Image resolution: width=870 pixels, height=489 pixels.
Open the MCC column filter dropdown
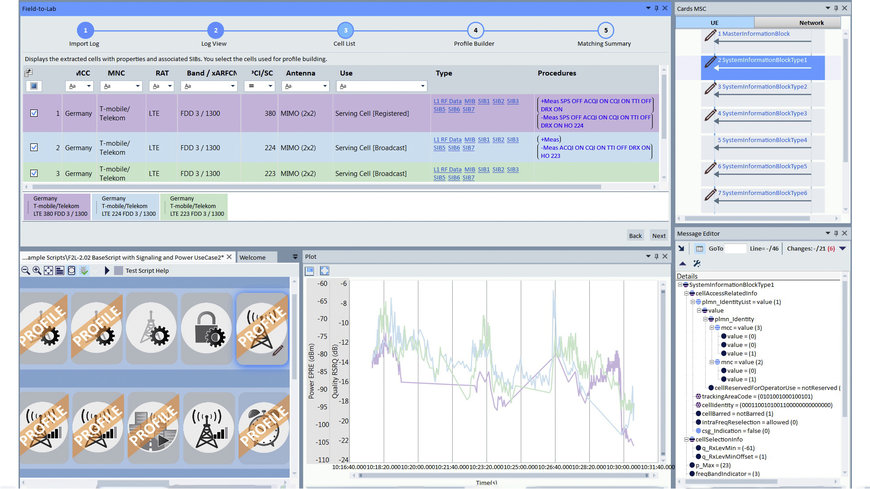88,86
